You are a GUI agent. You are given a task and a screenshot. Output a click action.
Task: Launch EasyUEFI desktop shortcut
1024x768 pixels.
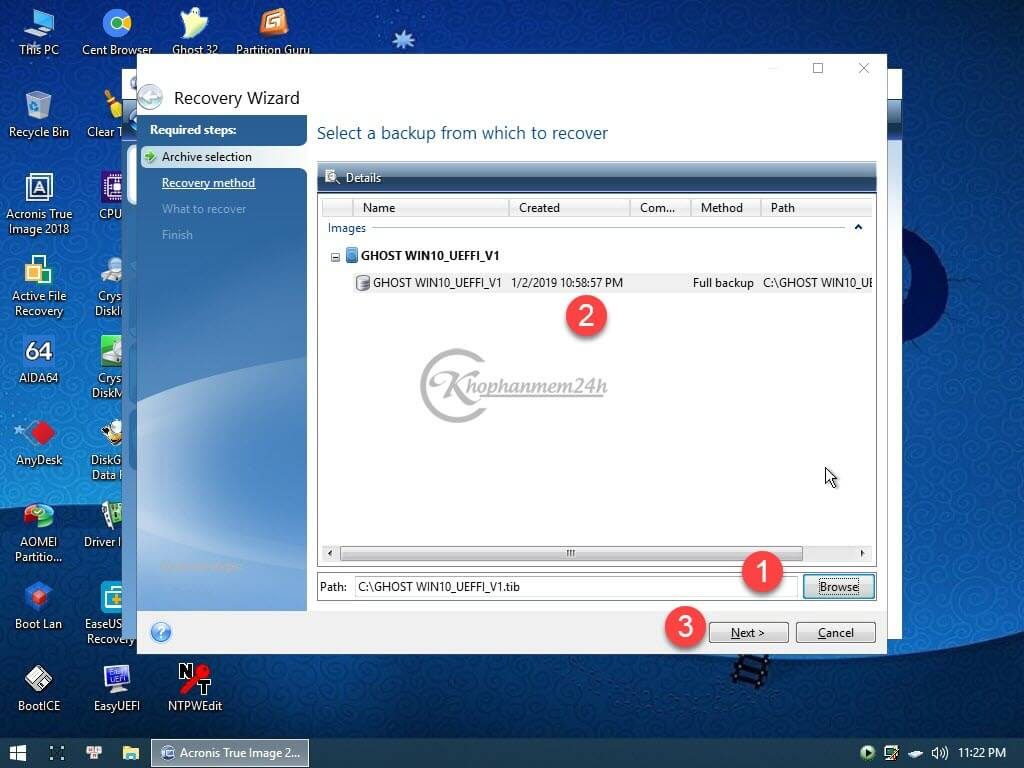pyautogui.click(x=117, y=686)
